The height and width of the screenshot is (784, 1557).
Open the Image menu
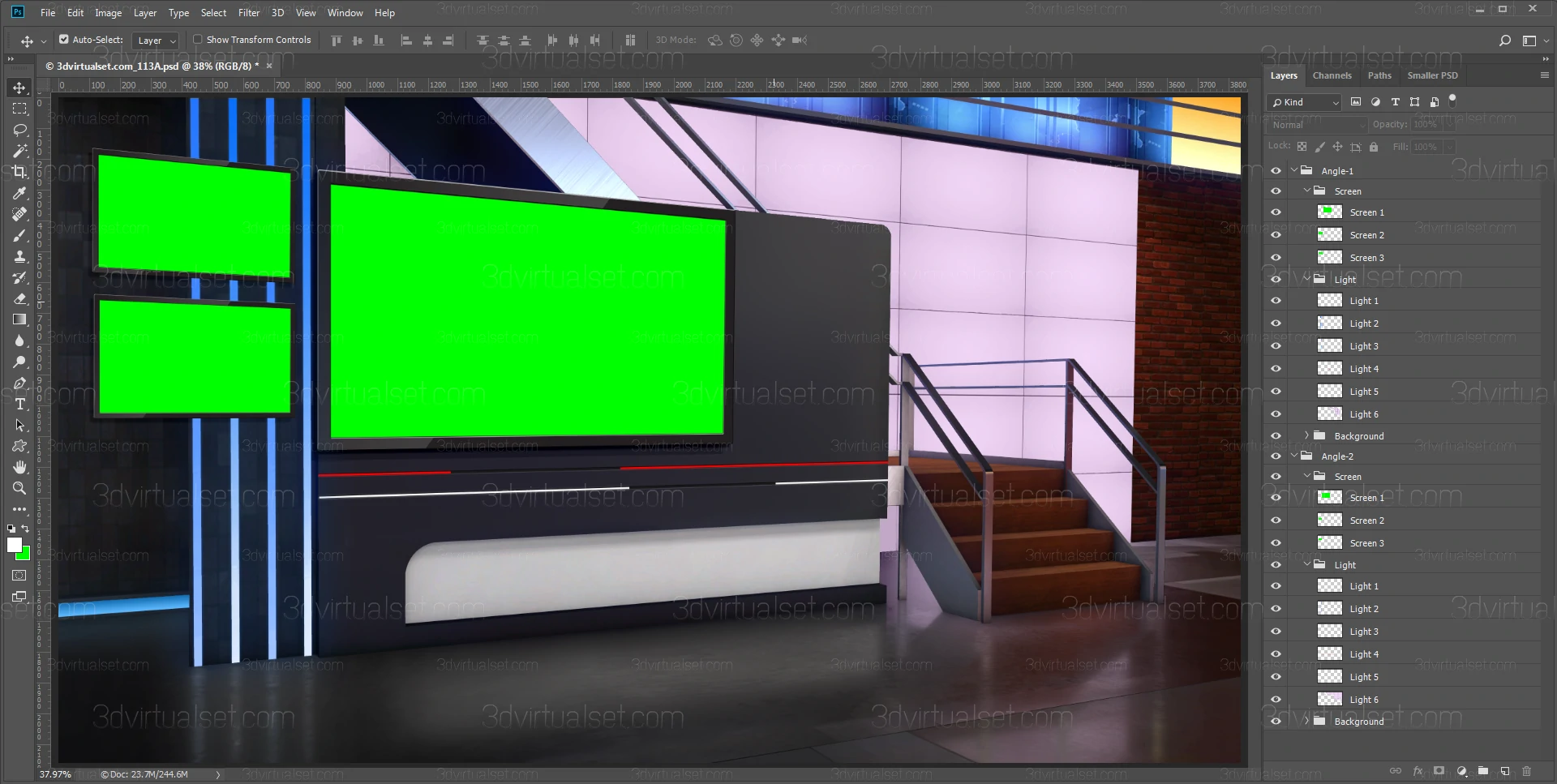click(x=108, y=12)
